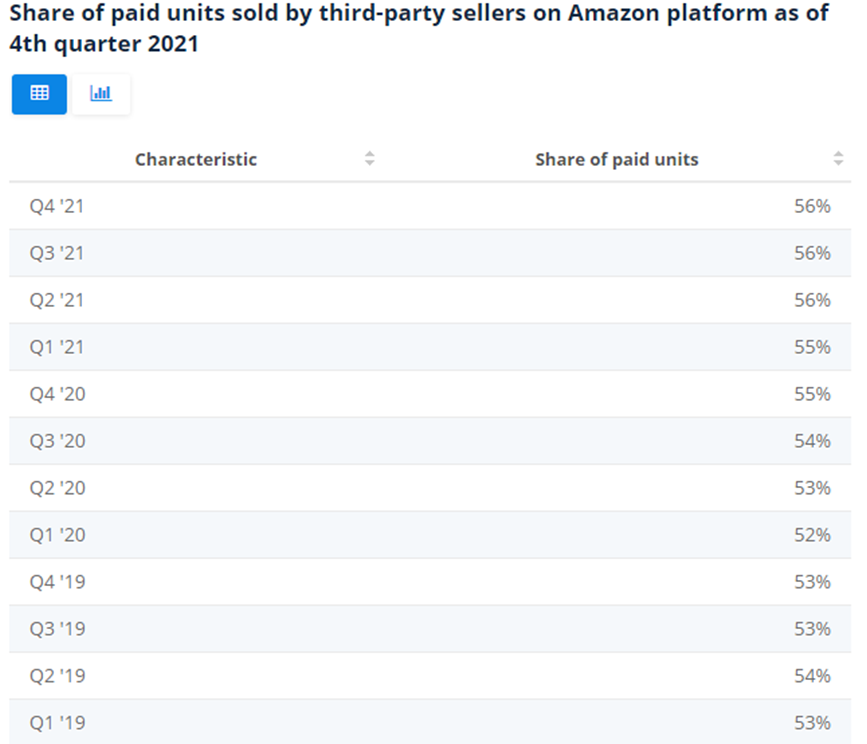Viewport: 867px width, 744px height.
Task: Click the Characteristic column header
Action: coord(196,159)
